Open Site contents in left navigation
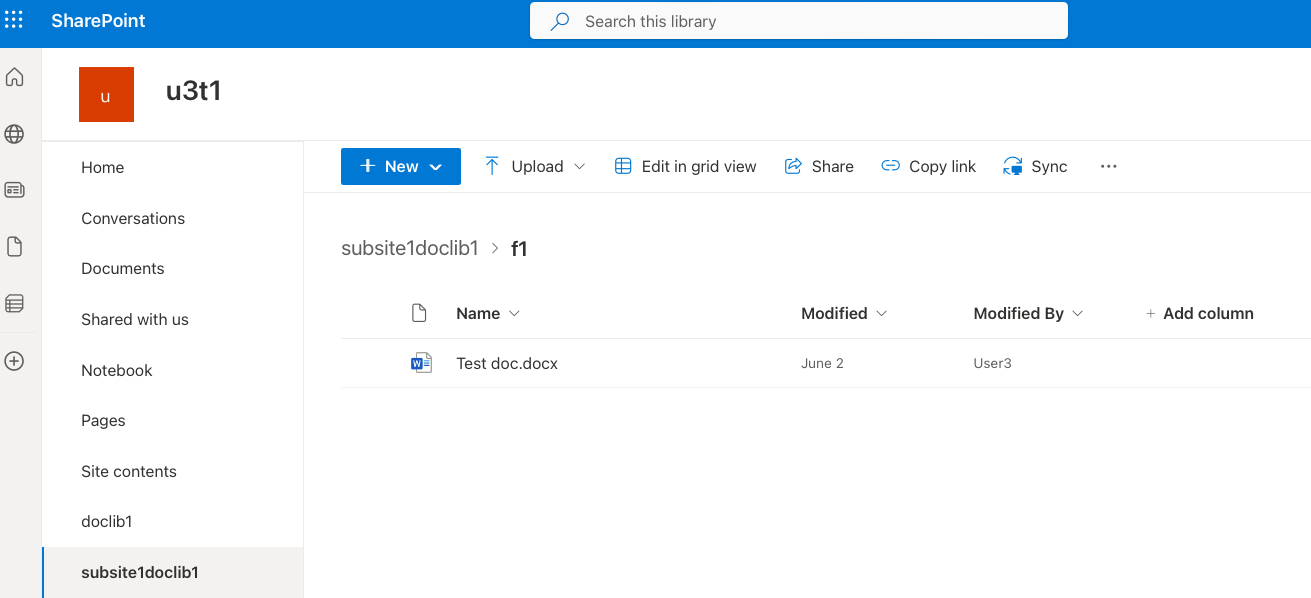The height and width of the screenshot is (598, 1311). (129, 471)
